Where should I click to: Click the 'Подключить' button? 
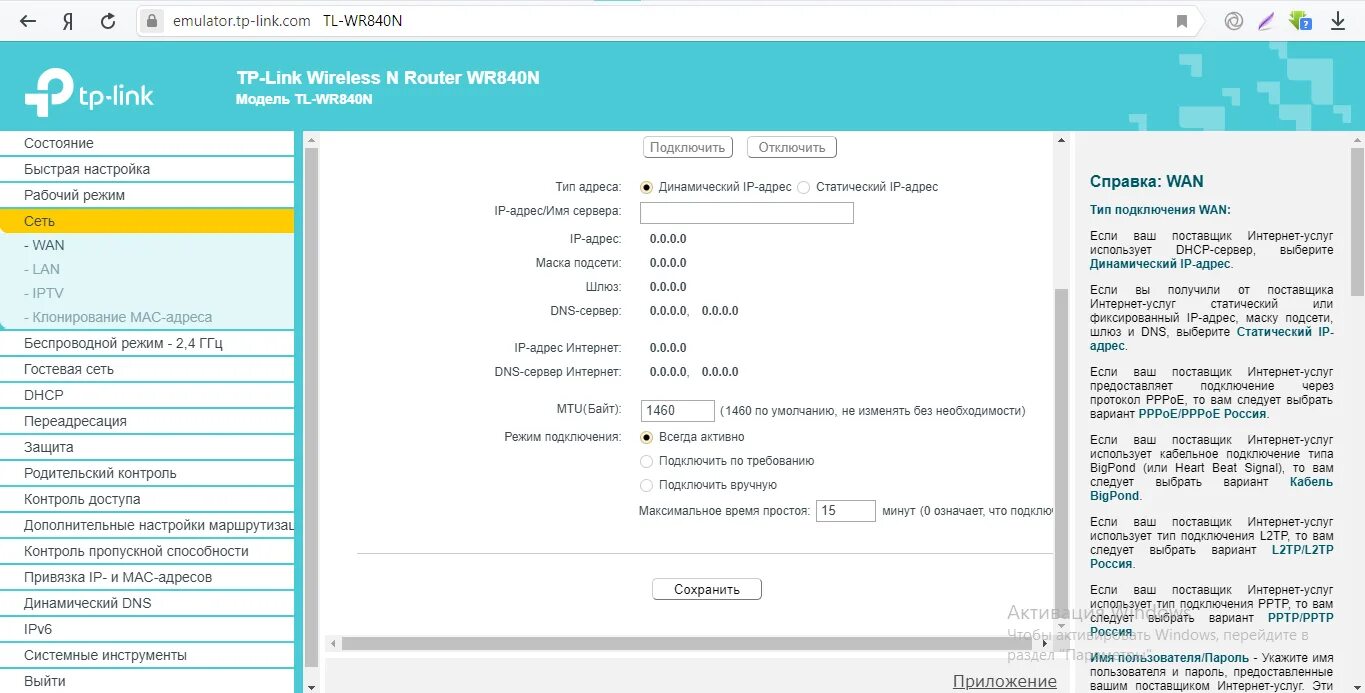[687, 147]
